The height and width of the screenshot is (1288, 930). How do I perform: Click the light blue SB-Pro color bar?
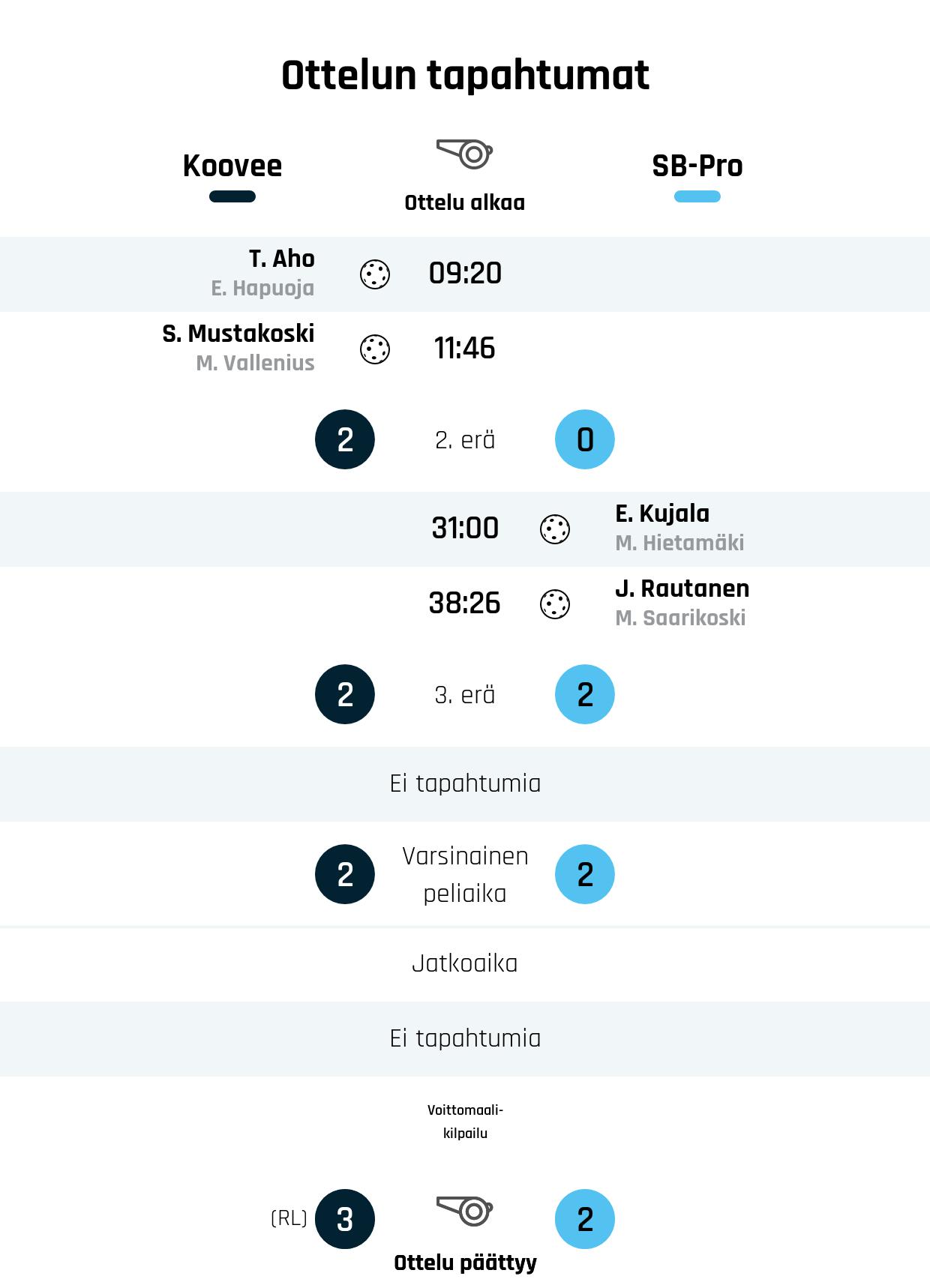tap(697, 196)
